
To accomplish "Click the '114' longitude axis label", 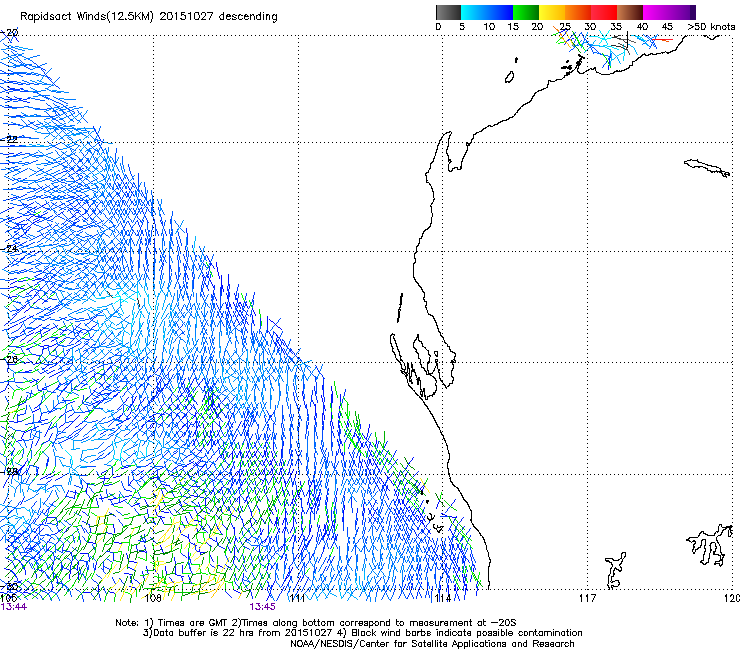I will [x=442, y=598].
